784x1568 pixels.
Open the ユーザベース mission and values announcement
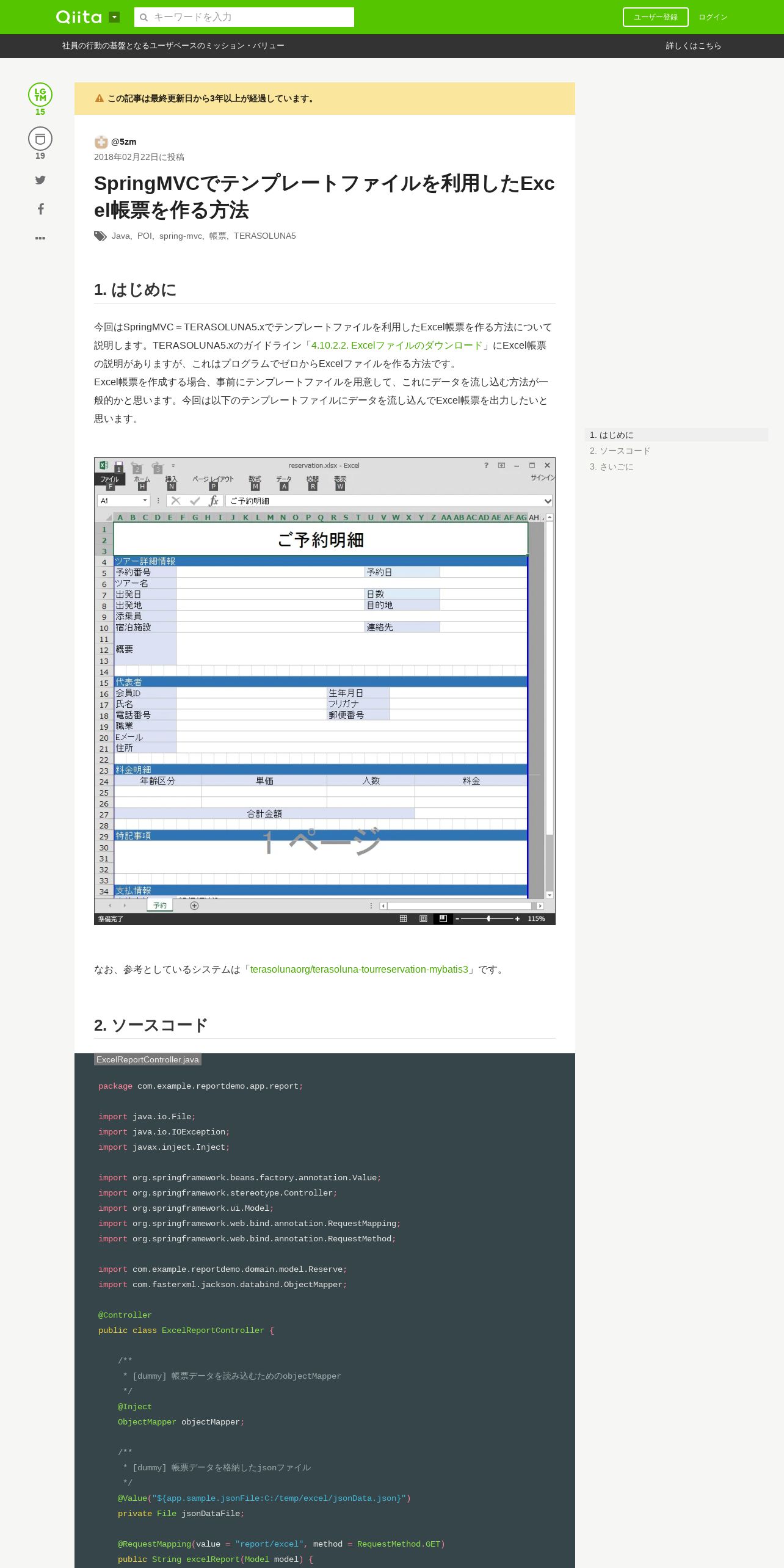(x=173, y=46)
